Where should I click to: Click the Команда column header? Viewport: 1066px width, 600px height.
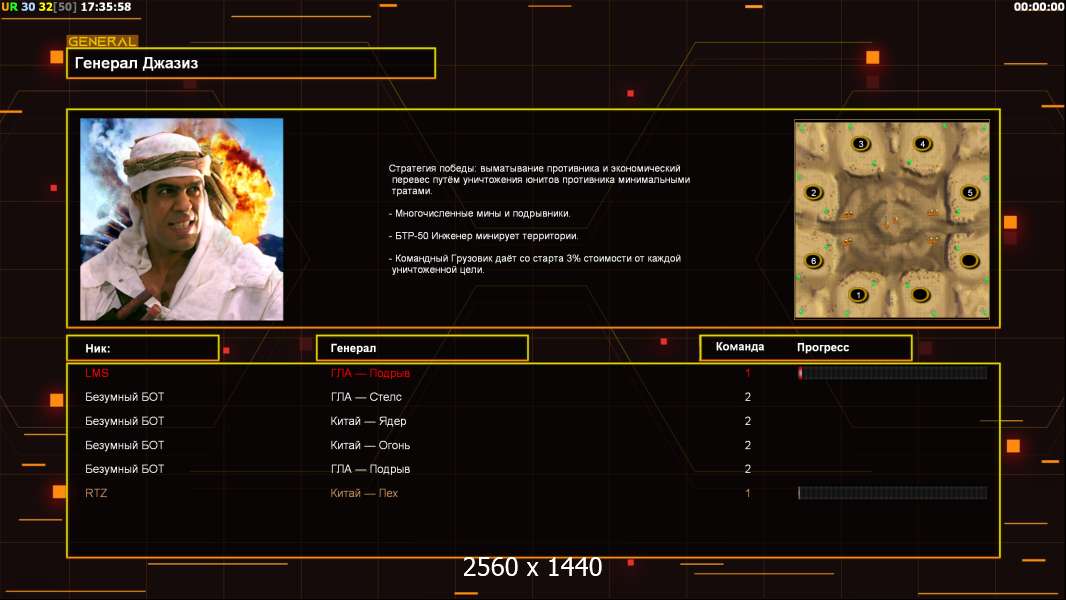pos(740,347)
